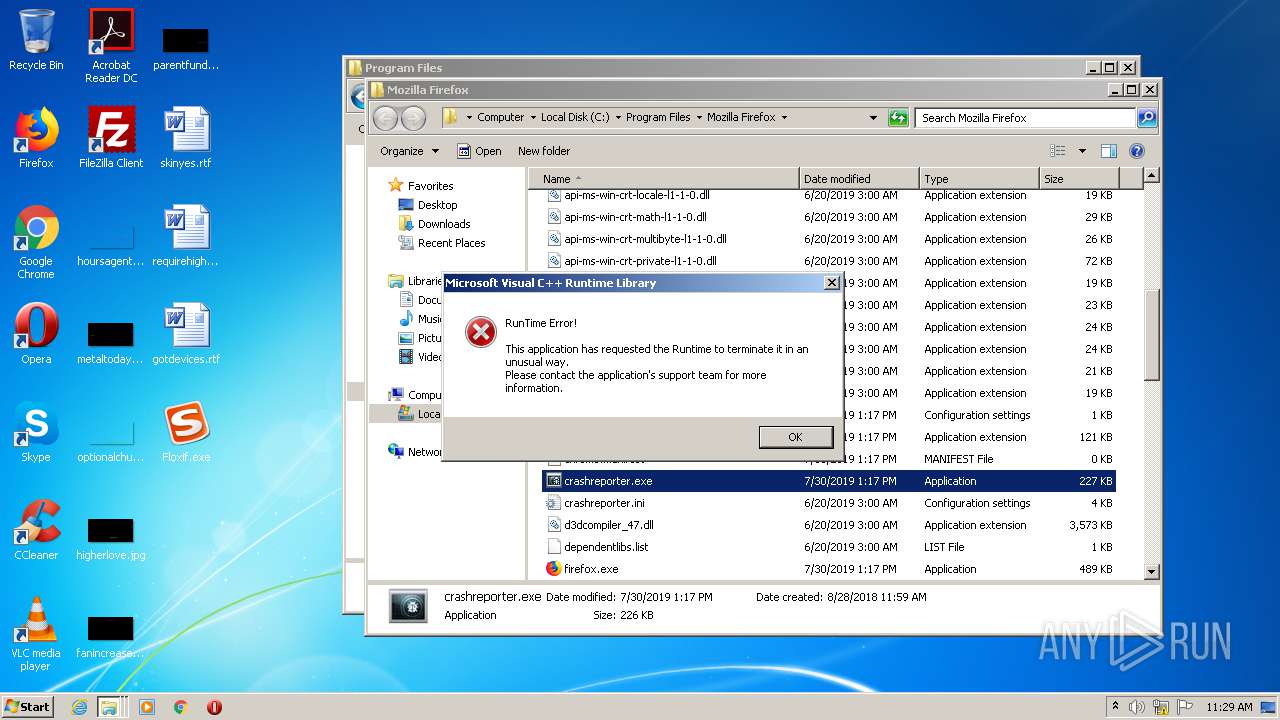
Task: Launch Skype desktop shortcut
Action: tap(36, 432)
